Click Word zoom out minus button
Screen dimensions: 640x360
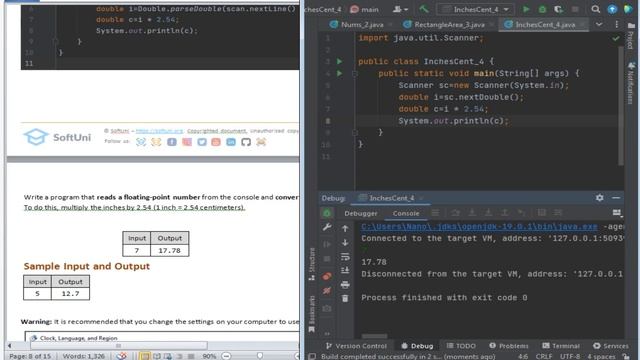click(226, 356)
